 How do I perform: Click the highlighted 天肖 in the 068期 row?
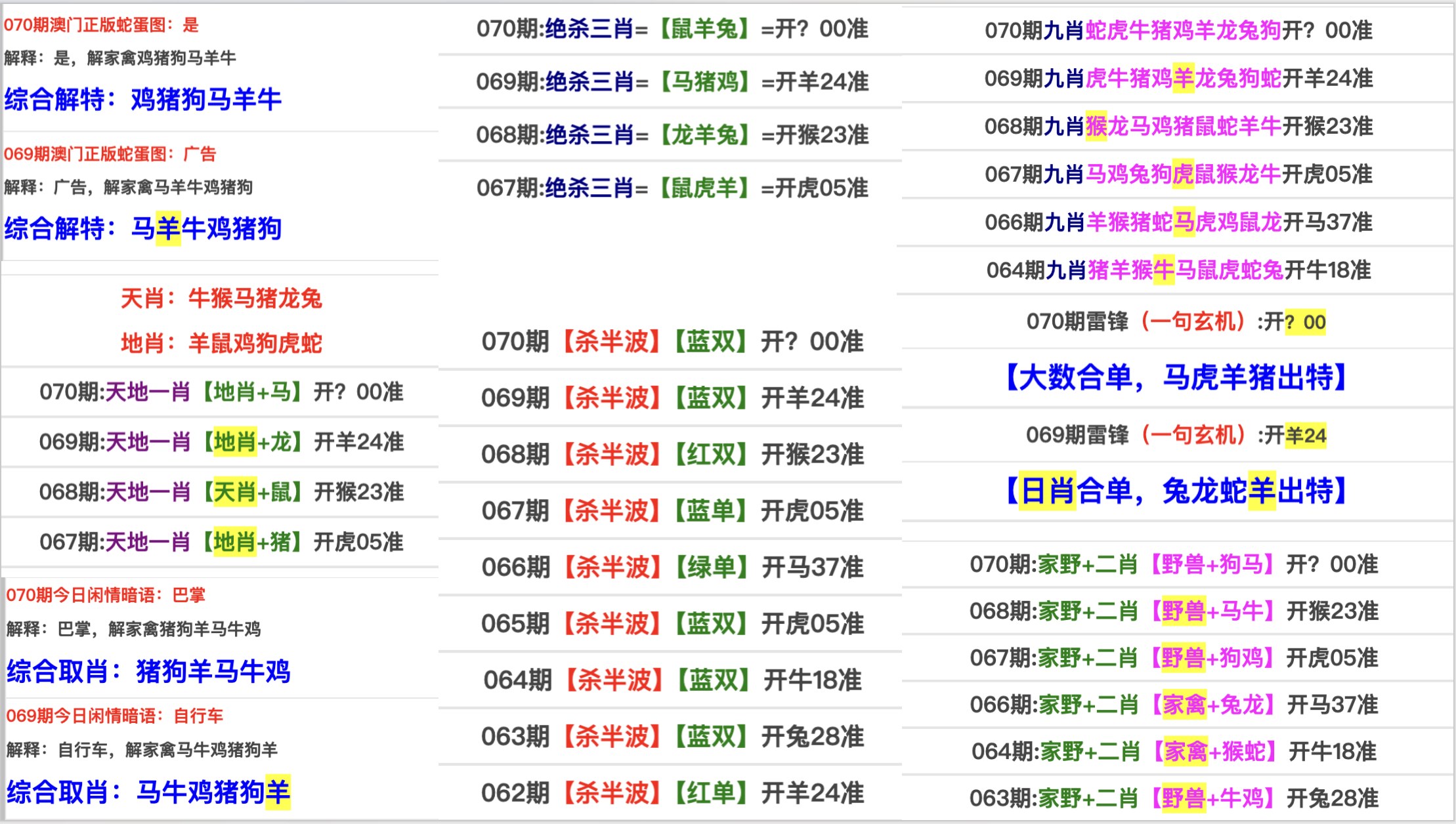pyautogui.click(x=234, y=492)
